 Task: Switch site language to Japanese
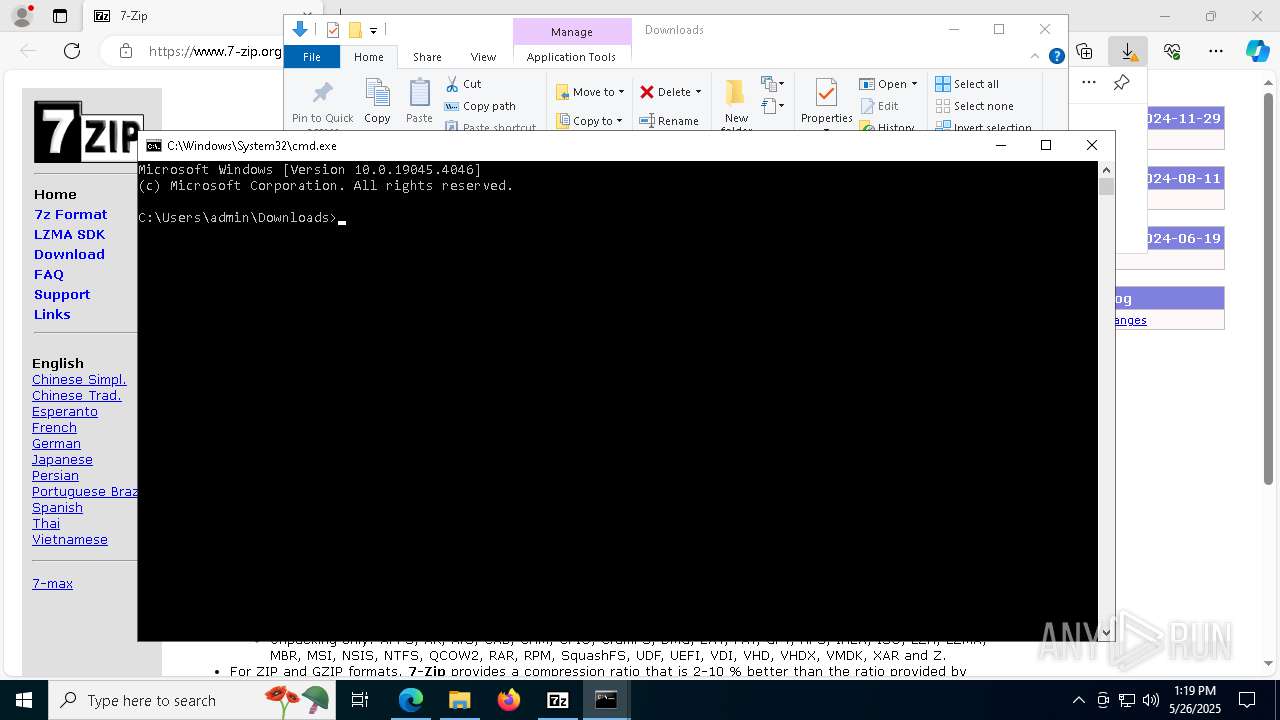[62, 459]
